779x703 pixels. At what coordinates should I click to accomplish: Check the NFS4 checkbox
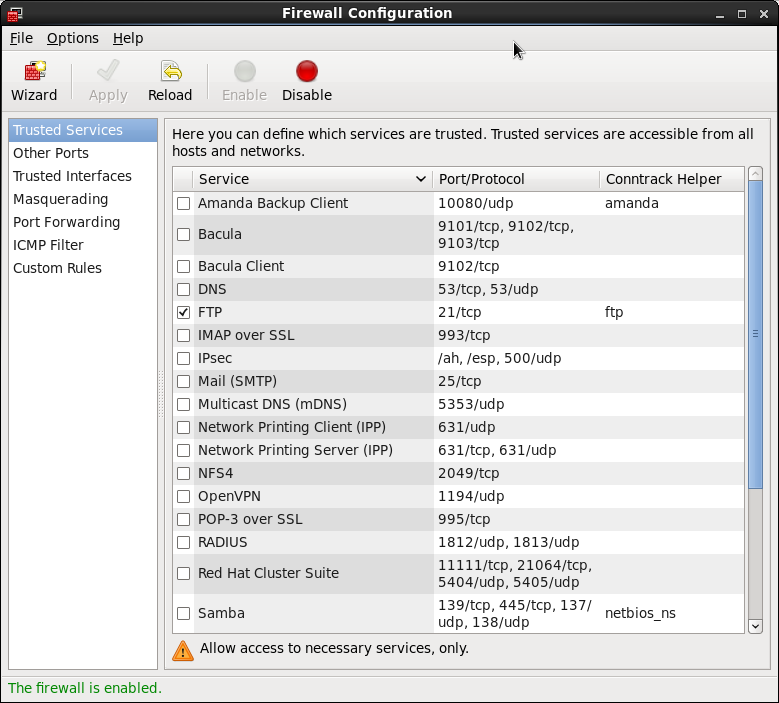[184, 473]
